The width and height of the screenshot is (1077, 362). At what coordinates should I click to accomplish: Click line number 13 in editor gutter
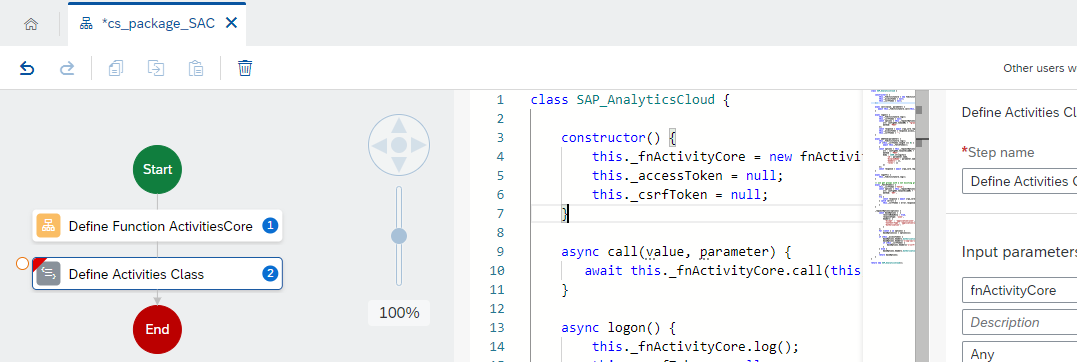[x=497, y=327]
